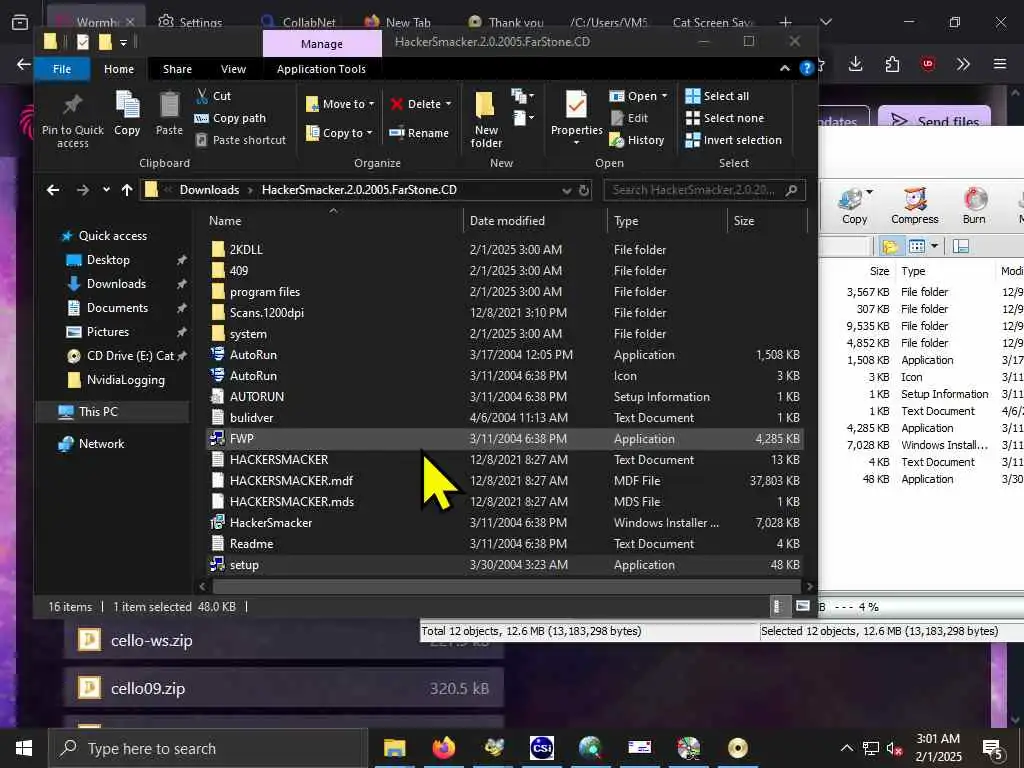Open Firefox hamburger menu

coord(999,64)
